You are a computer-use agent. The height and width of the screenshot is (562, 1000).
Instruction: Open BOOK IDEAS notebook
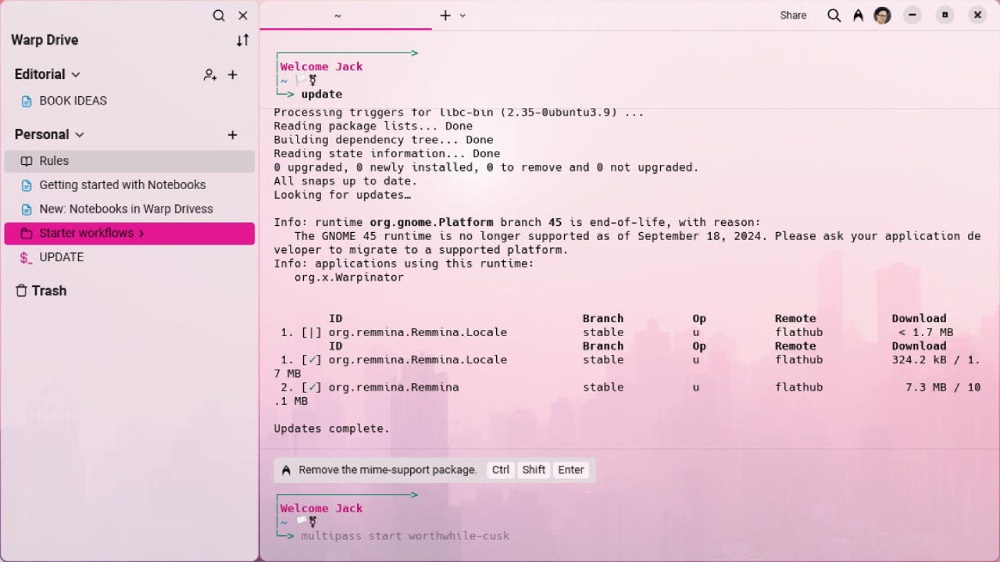[129, 101]
